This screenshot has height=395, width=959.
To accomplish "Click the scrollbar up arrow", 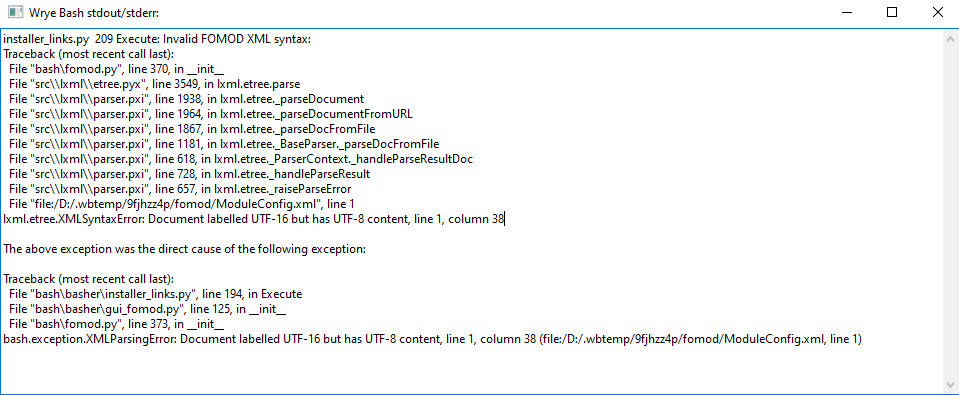I will click(950, 38).
